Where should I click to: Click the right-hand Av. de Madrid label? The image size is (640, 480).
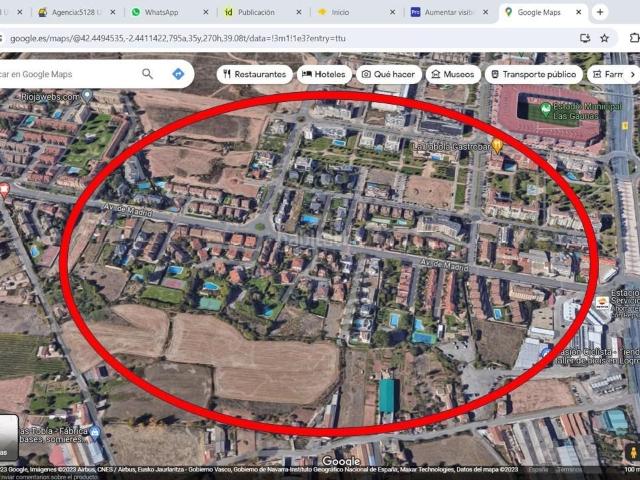pyautogui.click(x=444, y=264)
